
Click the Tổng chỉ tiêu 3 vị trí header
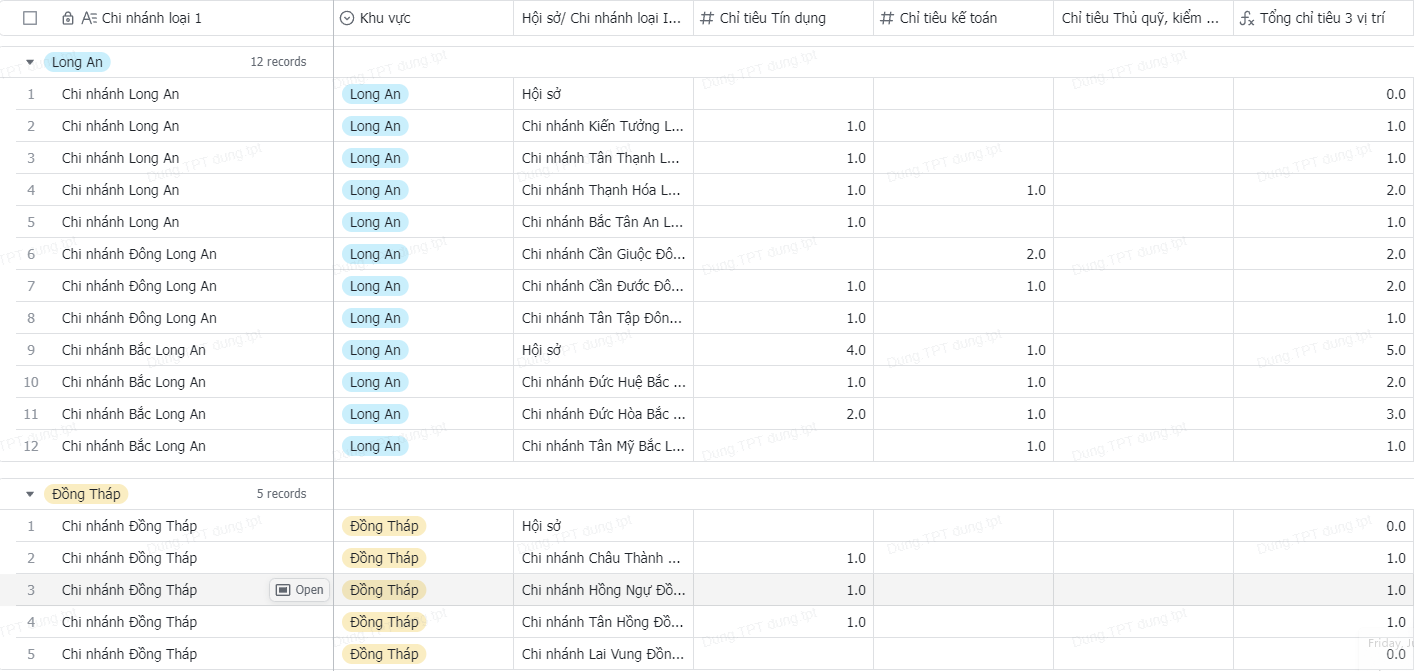tap(1322, 18)
